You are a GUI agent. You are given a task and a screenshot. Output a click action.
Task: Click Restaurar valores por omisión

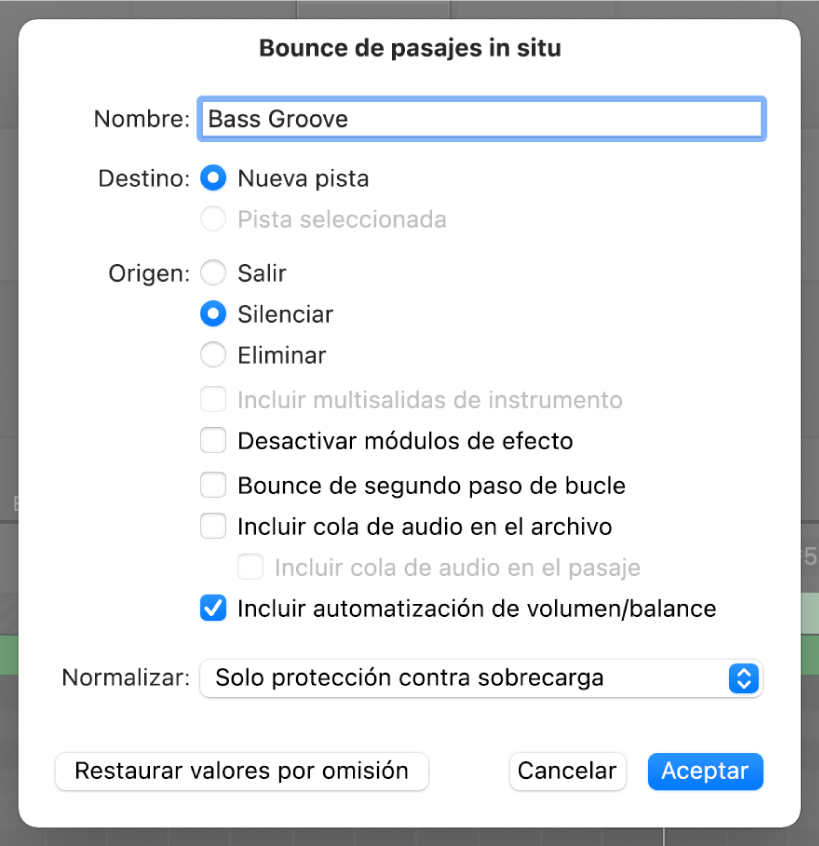pyautogui.click(x=241, y=771)
